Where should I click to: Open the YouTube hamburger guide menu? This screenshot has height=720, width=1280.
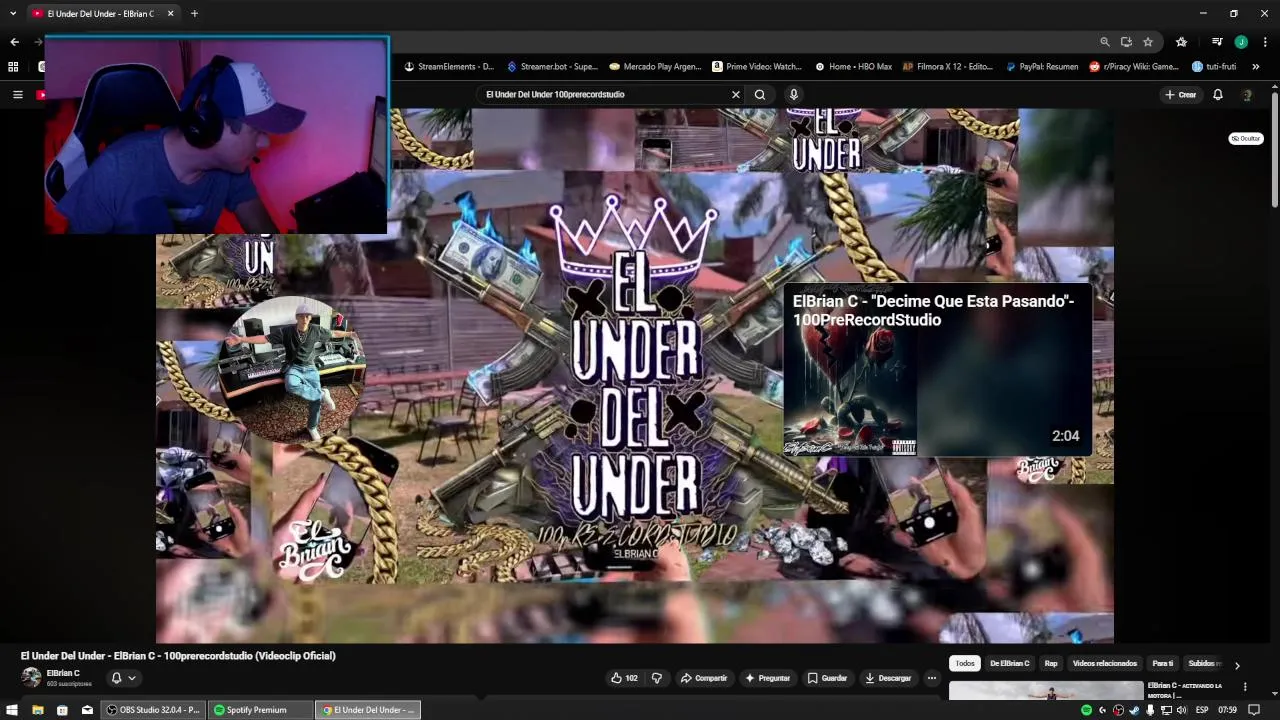(x=17, y=95)
